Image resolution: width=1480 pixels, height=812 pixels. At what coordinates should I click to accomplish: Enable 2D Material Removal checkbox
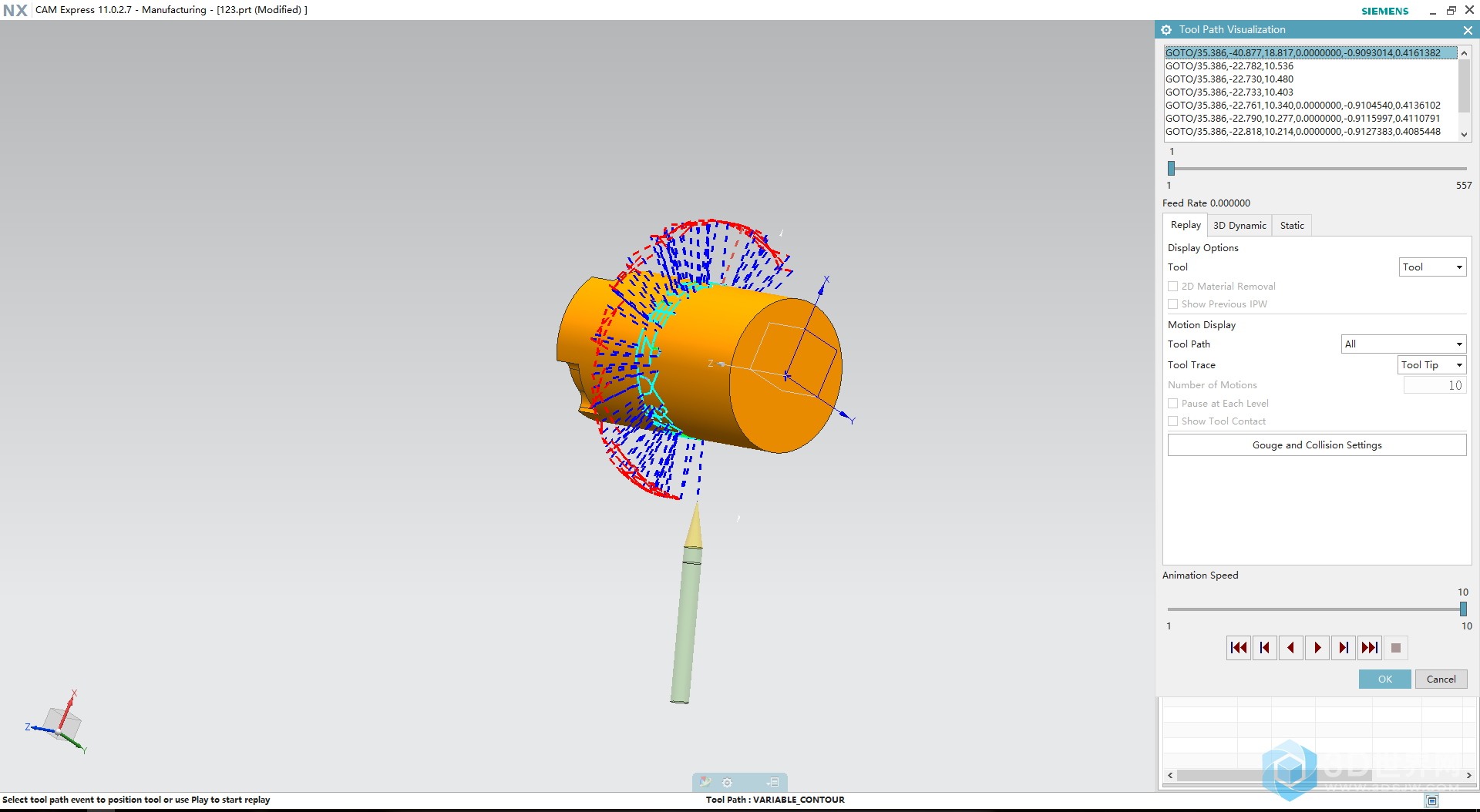(x=1173, y=287)
